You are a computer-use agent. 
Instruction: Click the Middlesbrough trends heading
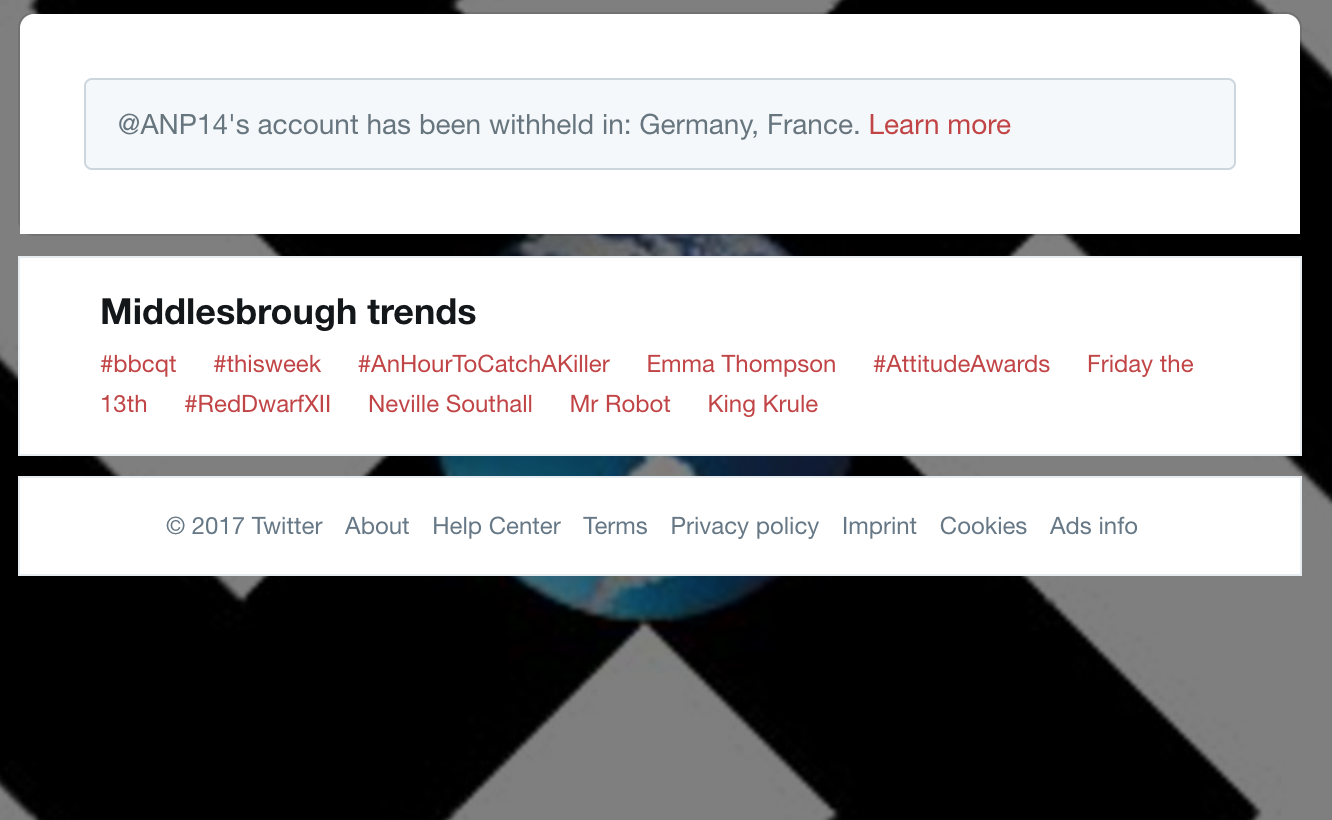288,312
